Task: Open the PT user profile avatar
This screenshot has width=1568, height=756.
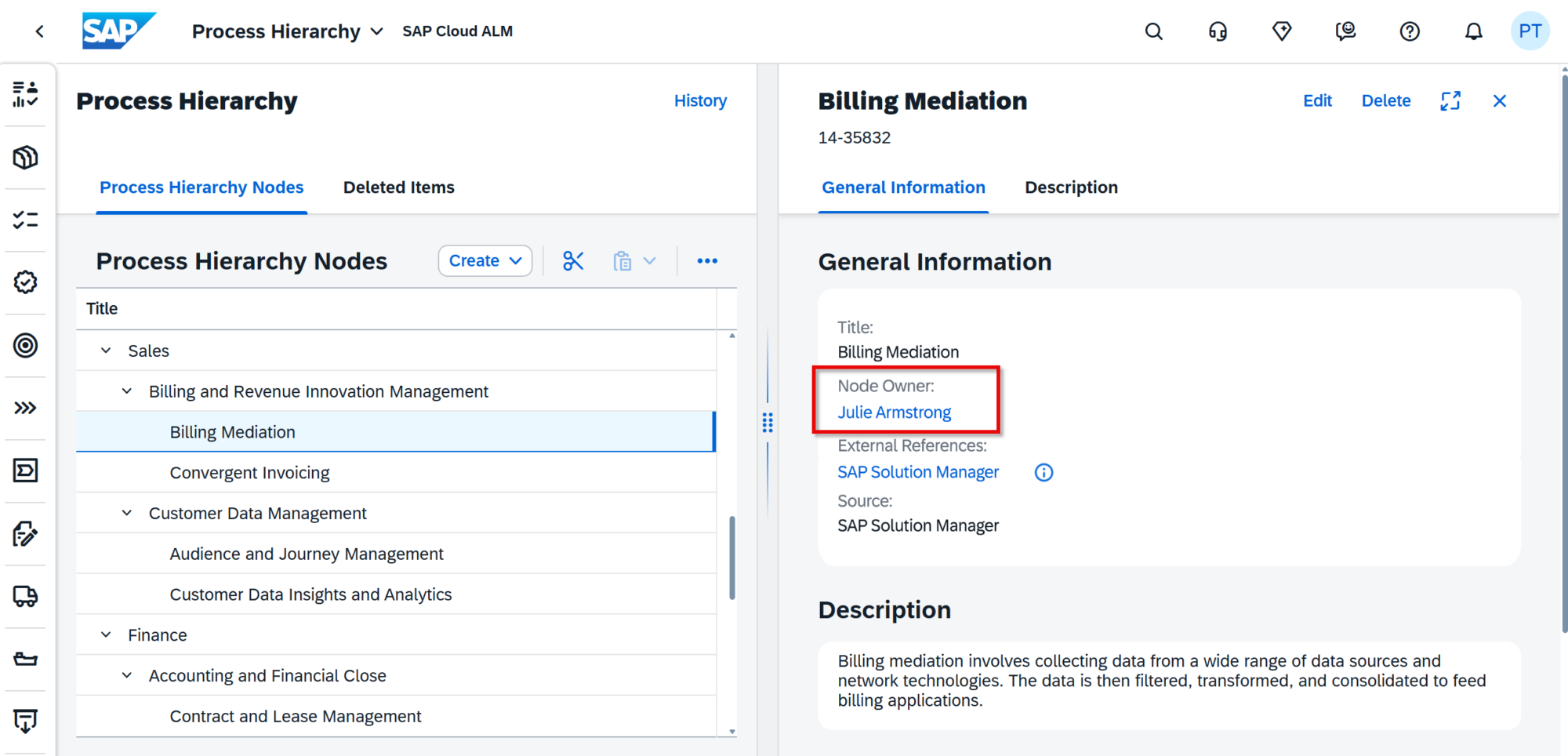Action: point(1530,31)
